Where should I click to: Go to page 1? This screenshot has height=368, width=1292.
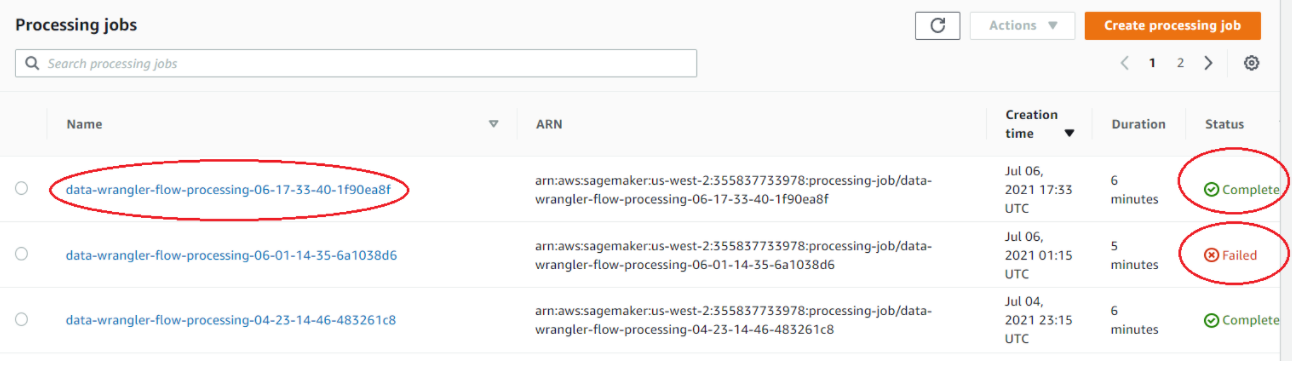coord(1152,63)
